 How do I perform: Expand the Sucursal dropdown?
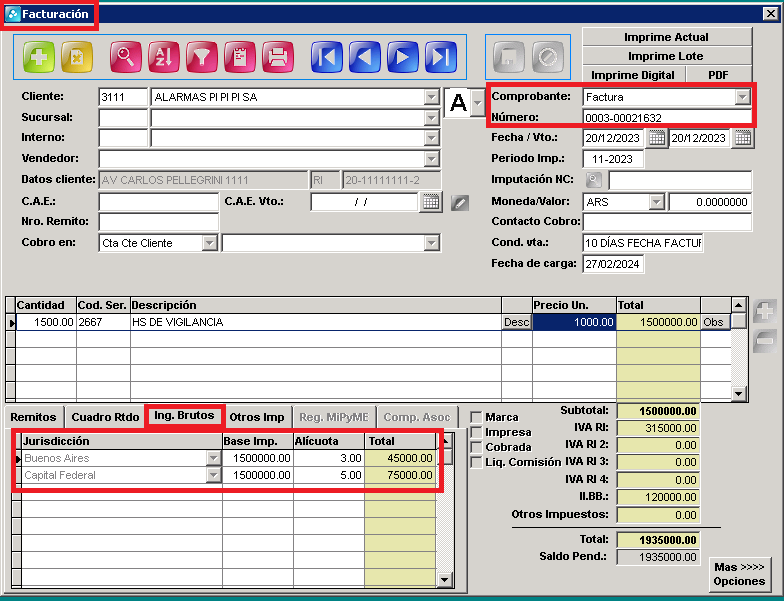point(431,118)
